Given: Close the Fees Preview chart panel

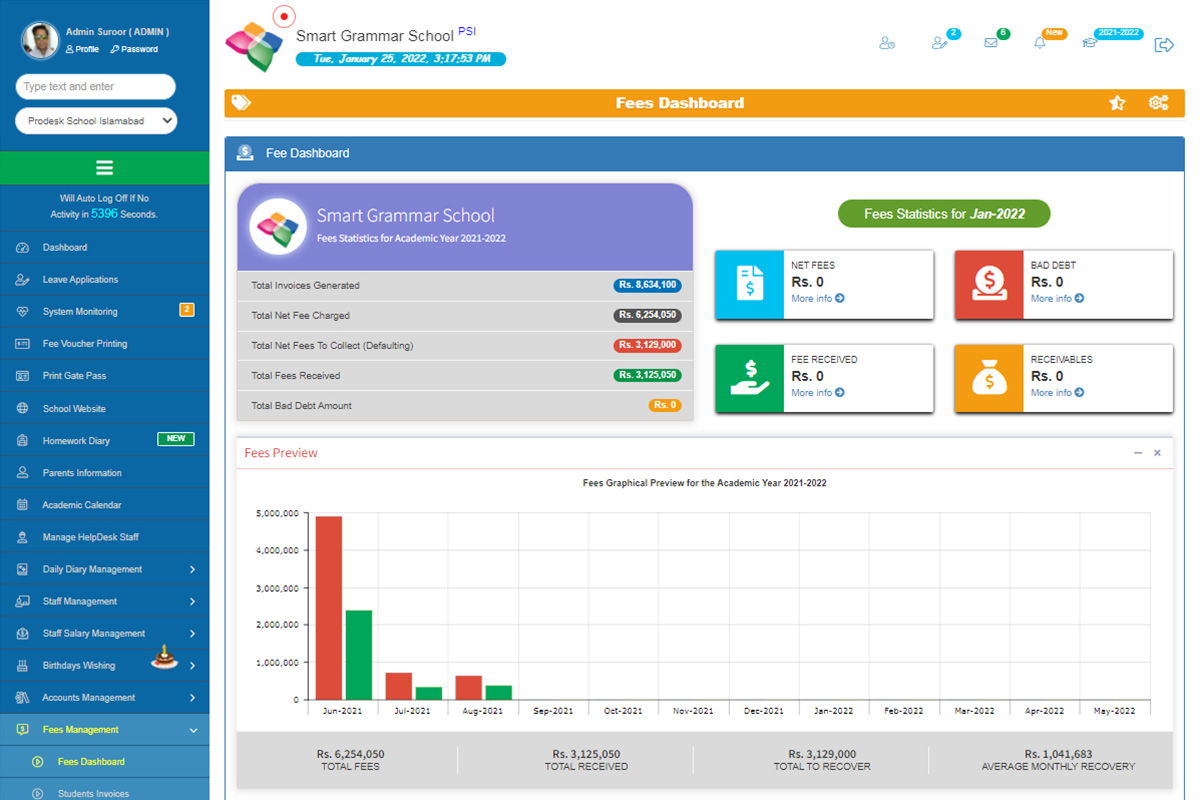Looking at the screenshot, I should tap(1157, 453).
